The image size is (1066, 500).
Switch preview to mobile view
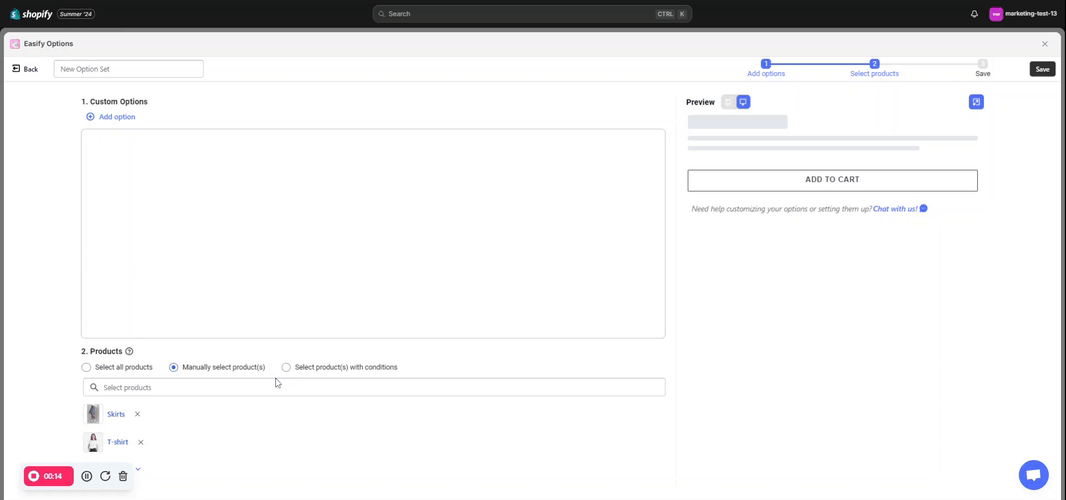coord(728,102)
